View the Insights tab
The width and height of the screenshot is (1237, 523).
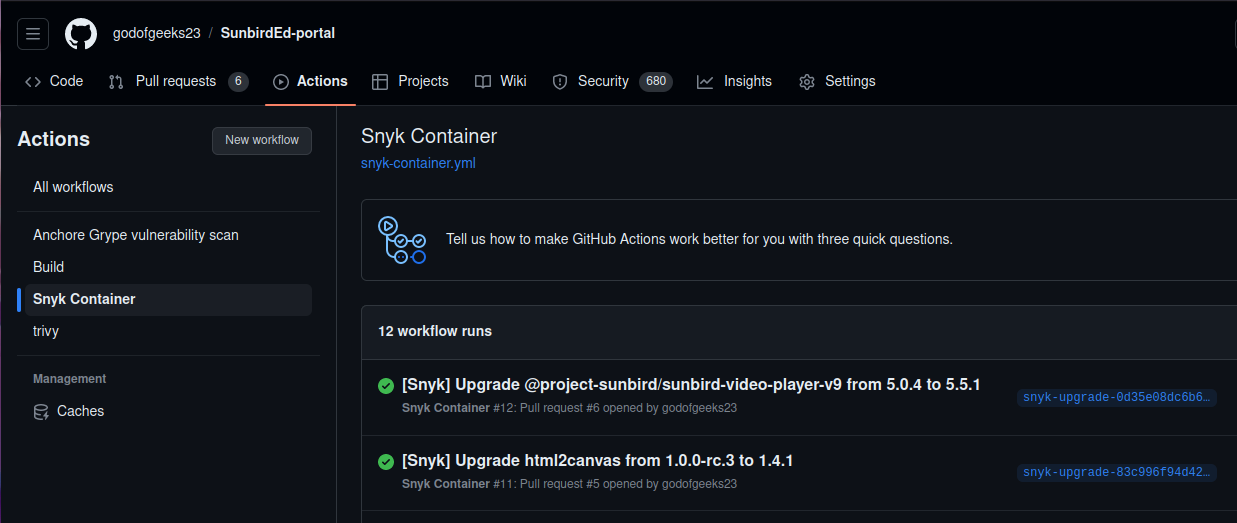735,81
